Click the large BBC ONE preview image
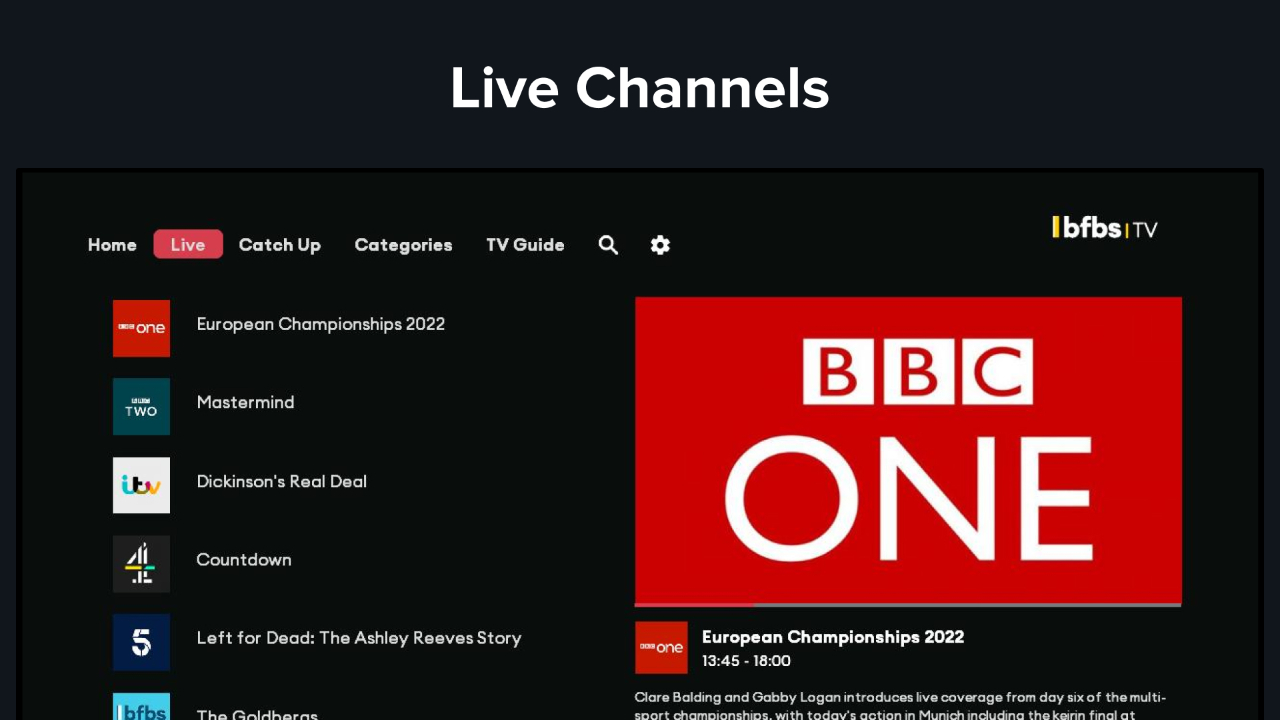The height and width of the screenshot is (720, 1280). pos(908,450)
